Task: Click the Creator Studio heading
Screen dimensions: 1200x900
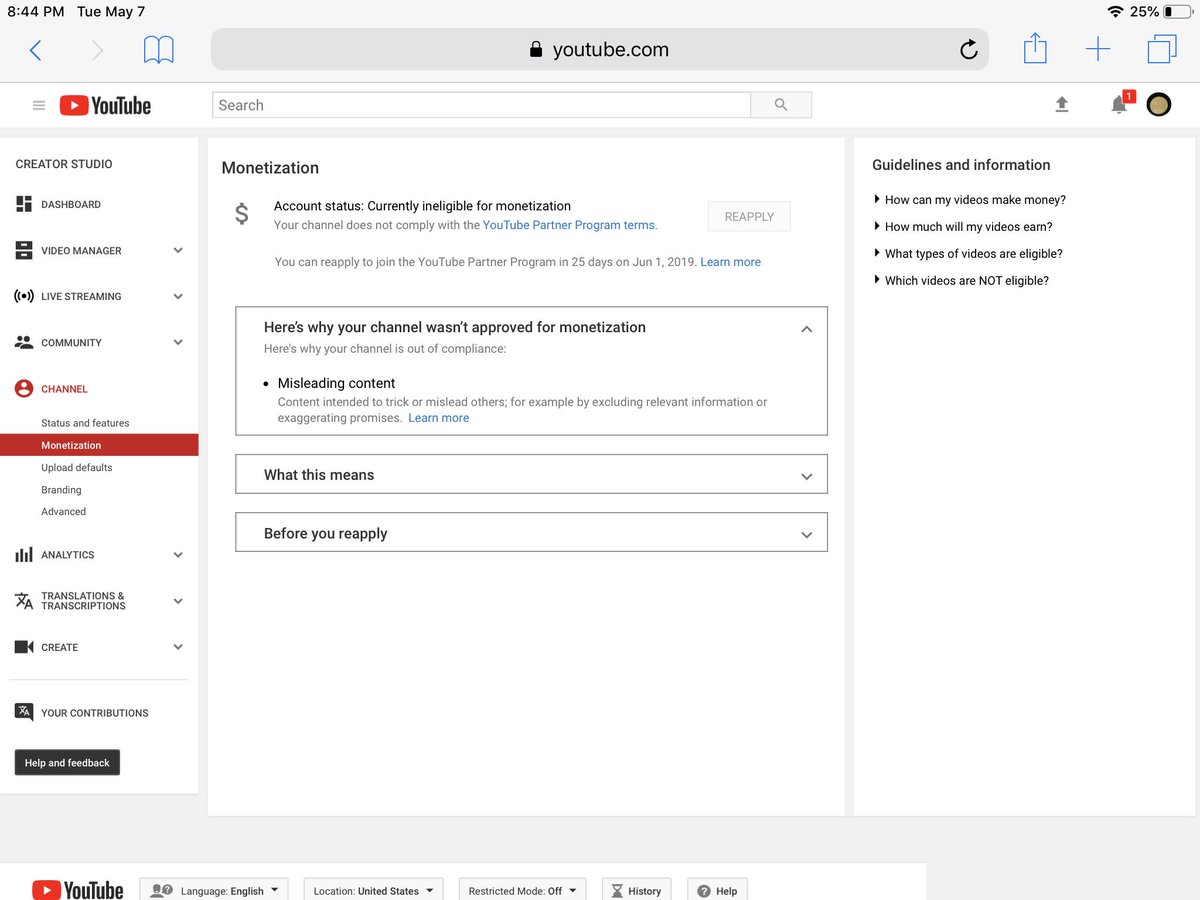Action: (64, 164)
